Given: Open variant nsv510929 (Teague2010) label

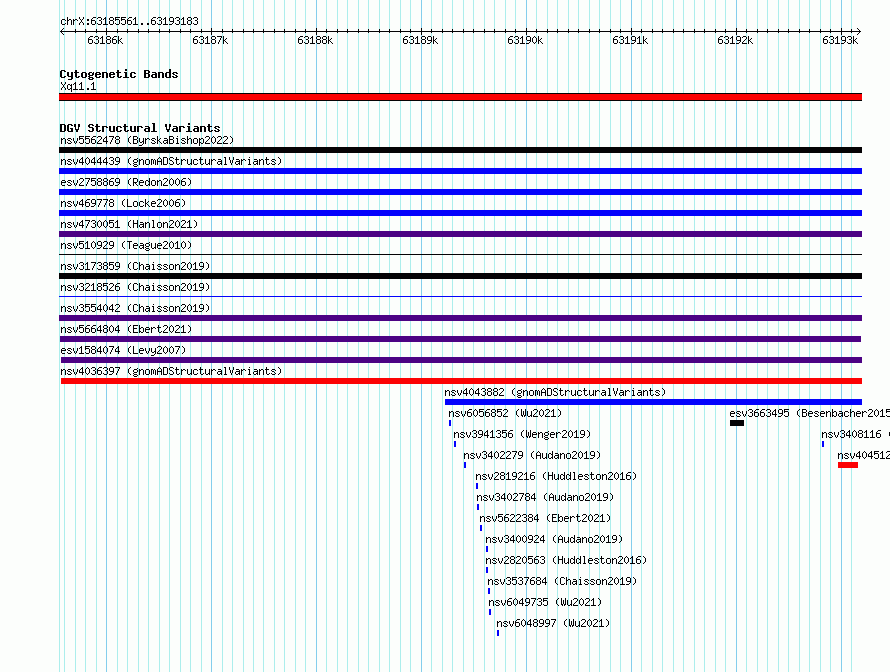Looking at the screenshot, I should pyautogui.click(x=126, y=245).
